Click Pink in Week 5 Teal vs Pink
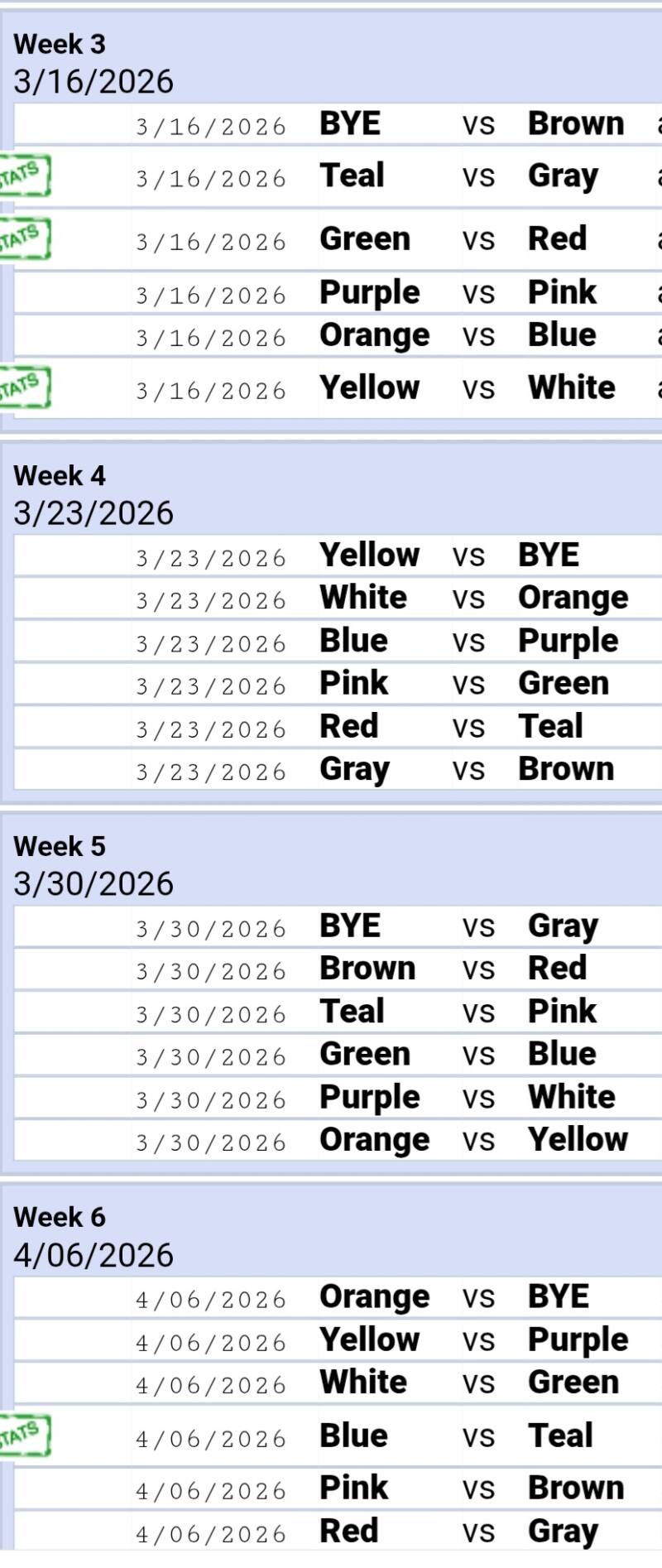The height and width of the screenshot is (1568, 662). [x=562, y=1012]
